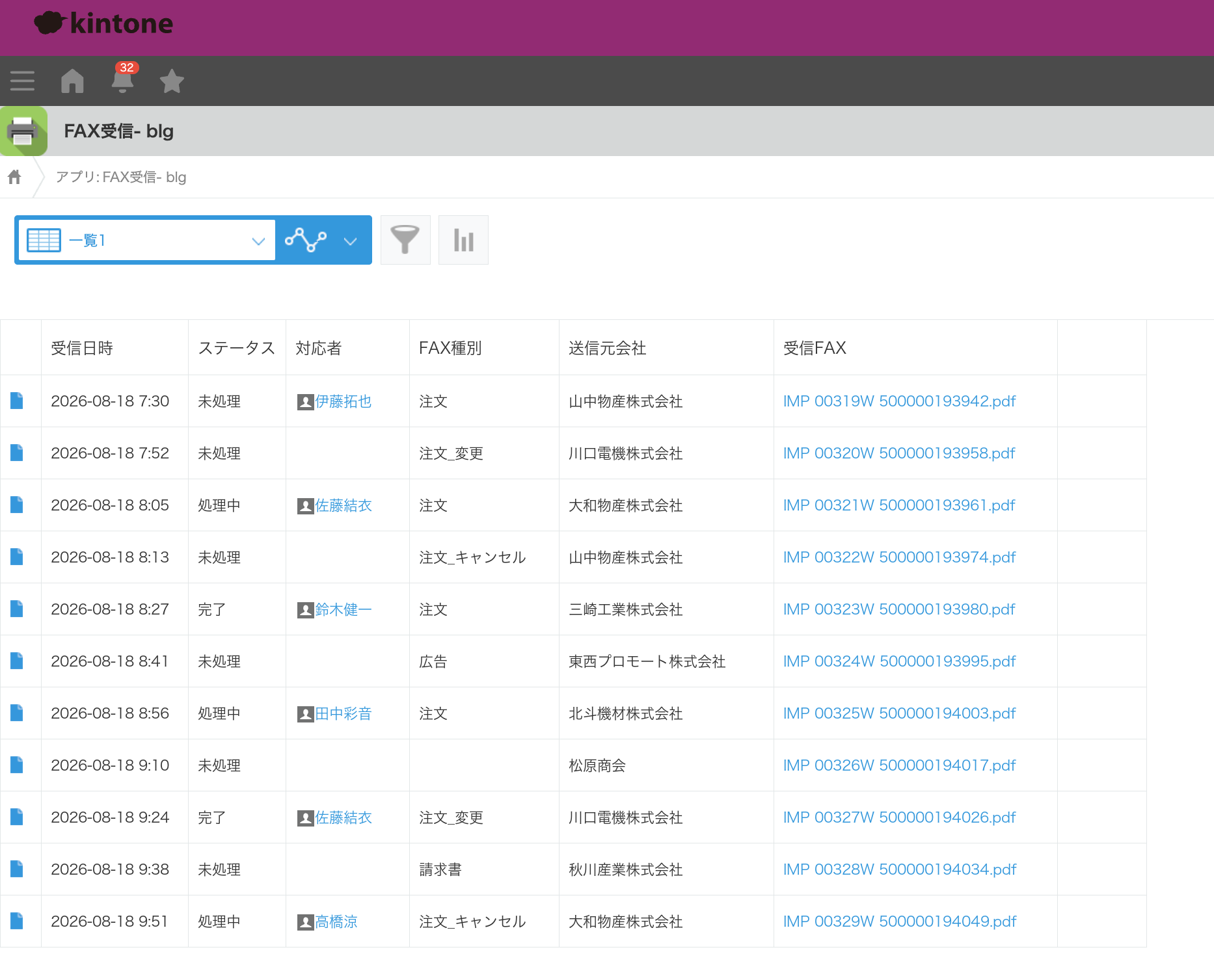Image resolution: width=1214 pixels, height=980 pixels.
Task: Select the 広告 FAX type cell
Action: [484, 661]
